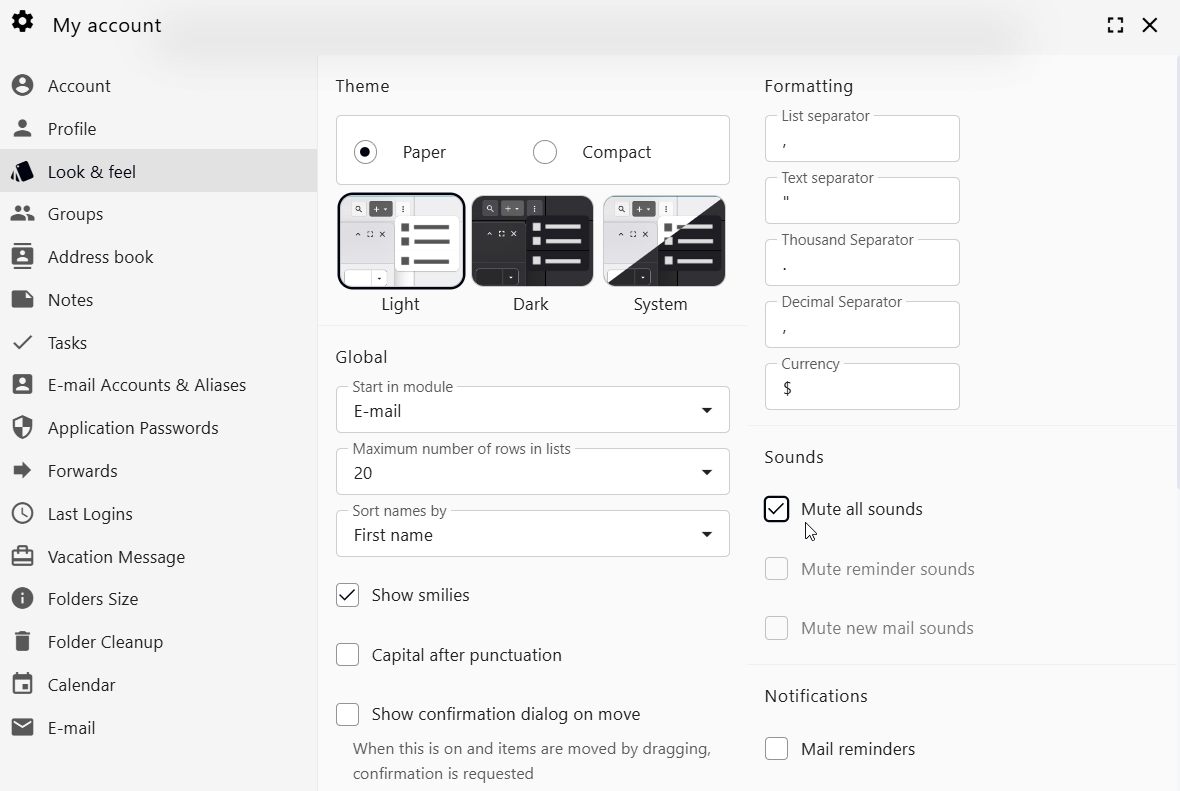Open the Folder Cleanup section
Viewport: 1180px width, 791px height.
[106, 641]
